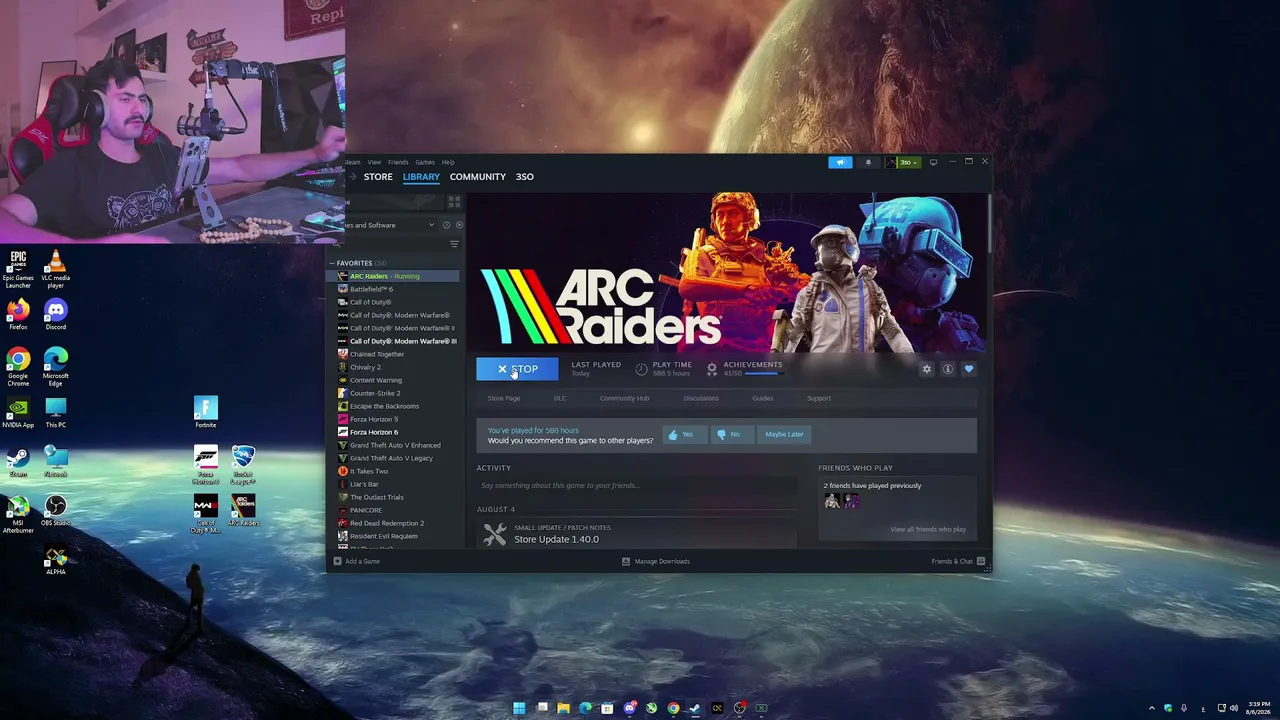Open the Store Update 1.40.0 patch notes

(x=556, y=539)
